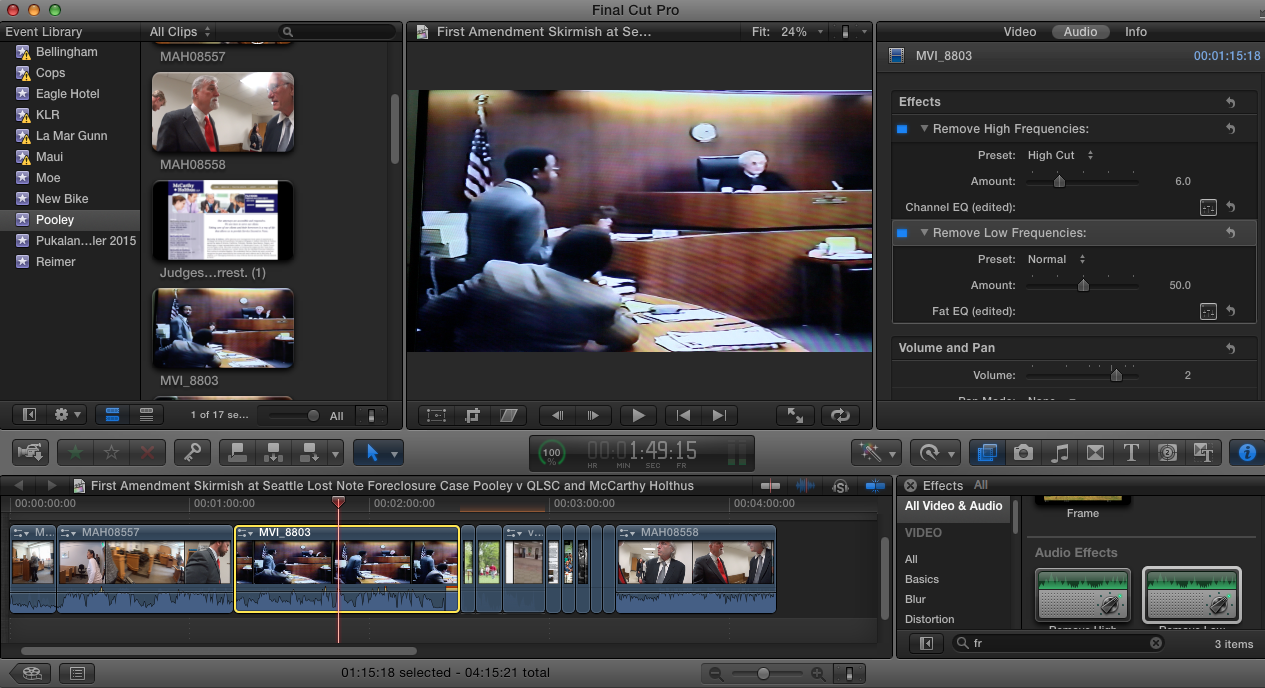Adjust Remove High Frequencies Amount slider
This screenshot has height=688, width=1265.
click(1059, 181)
